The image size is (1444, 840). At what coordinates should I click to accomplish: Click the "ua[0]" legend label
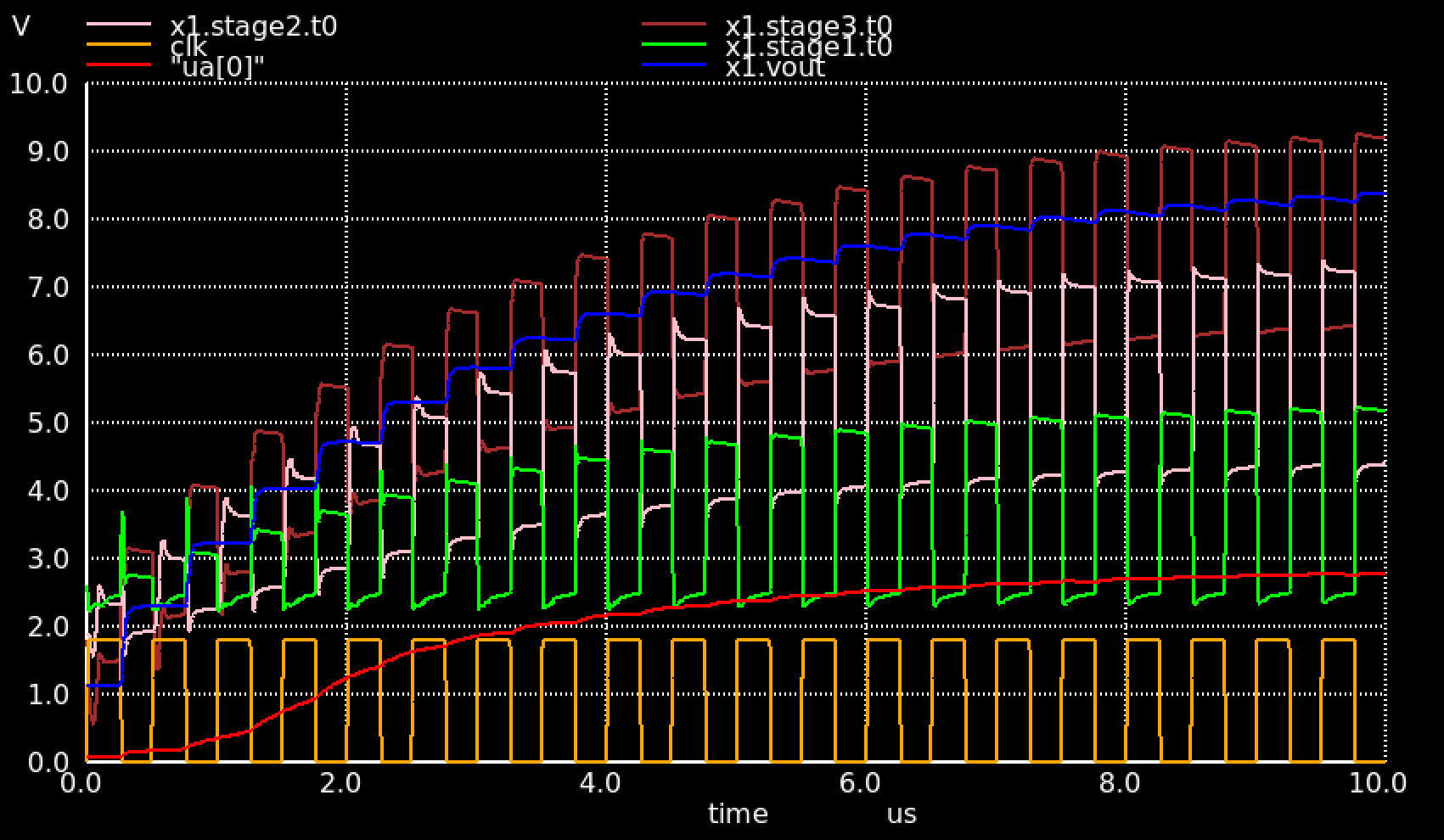(217, 67)
